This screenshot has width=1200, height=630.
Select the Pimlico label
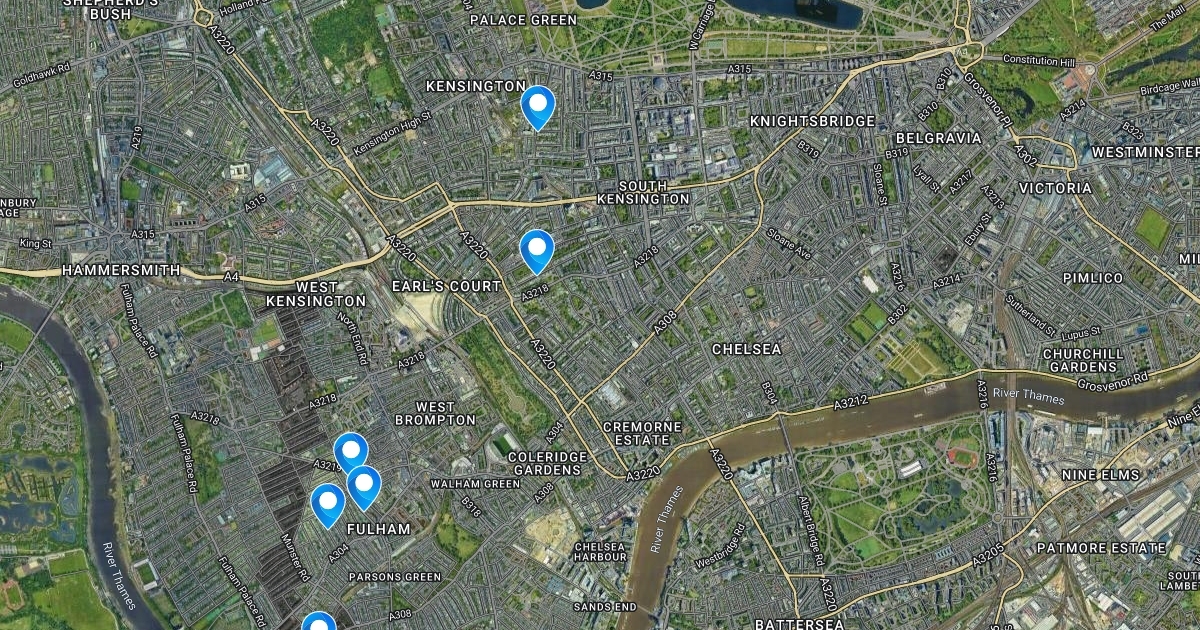[1092, 277]
